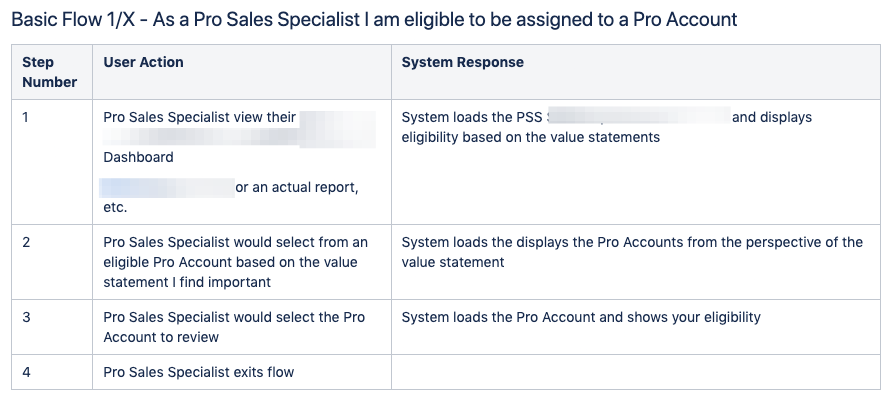Click step 2 user action about eligible Pro Account
Screen dimensions: 891x400
(235, 262)
